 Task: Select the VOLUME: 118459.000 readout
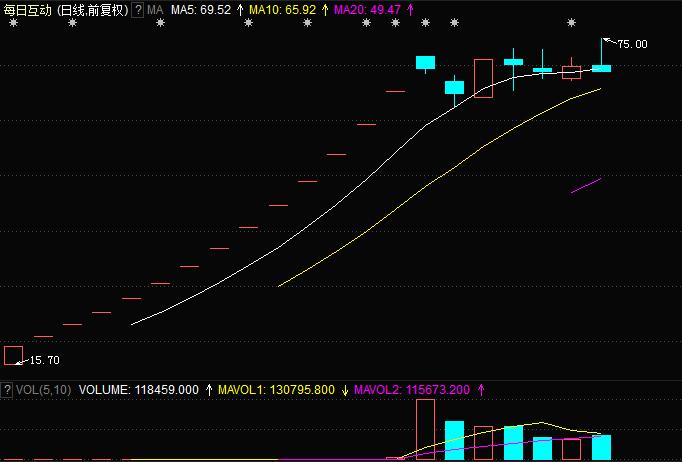point(138,390)
